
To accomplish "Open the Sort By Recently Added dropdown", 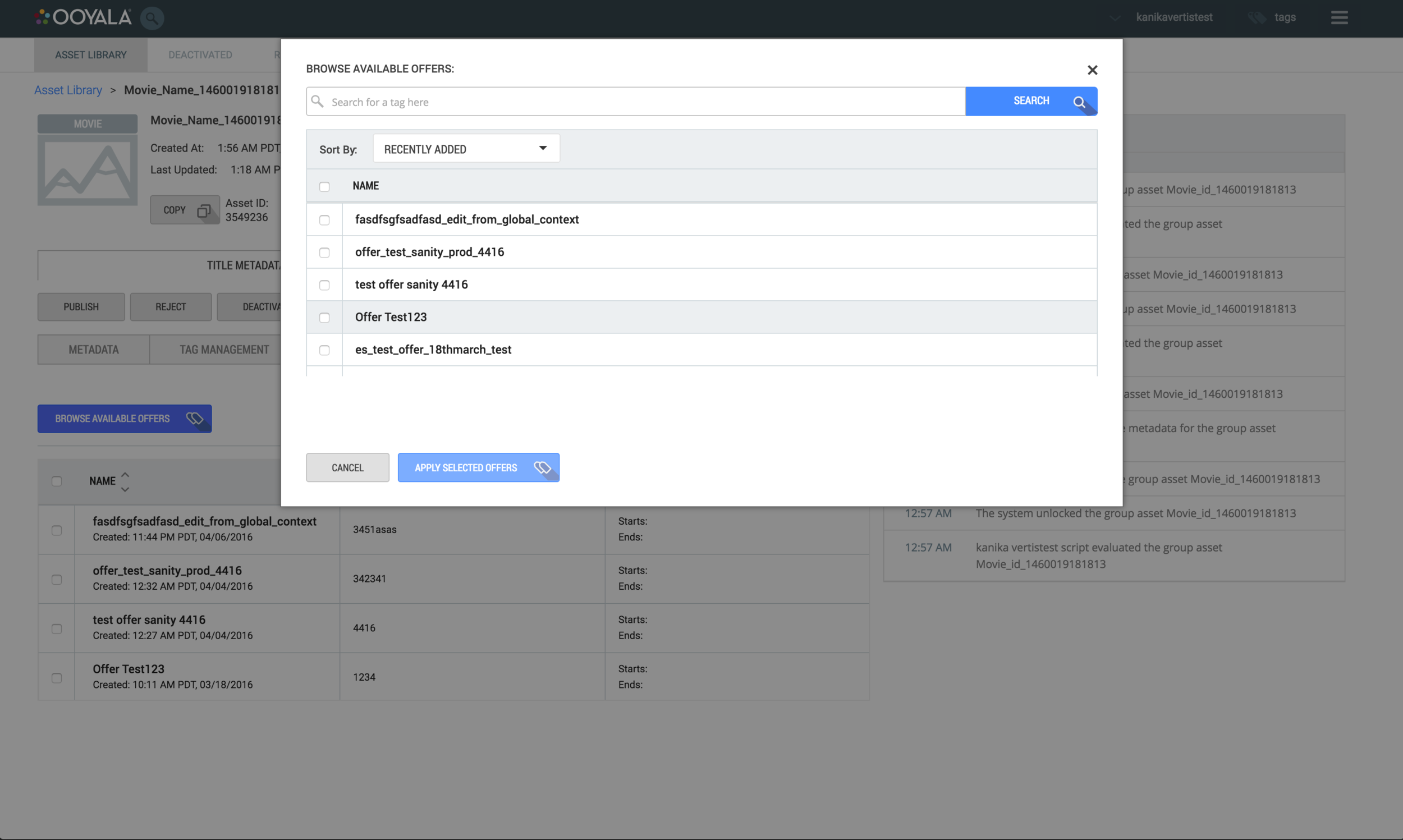I will [466, 148].
